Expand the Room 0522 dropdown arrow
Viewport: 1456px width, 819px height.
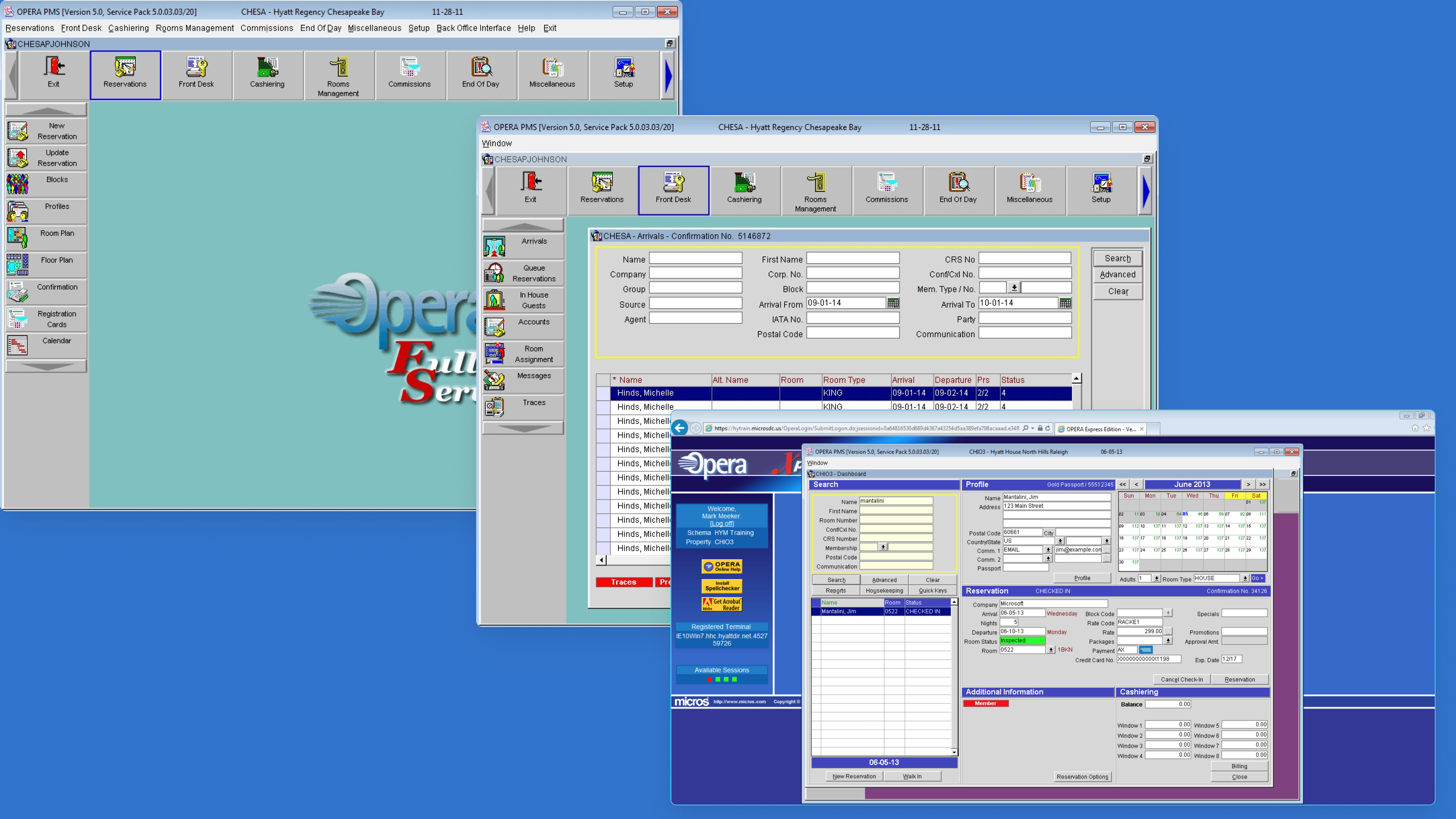coord(1051,650)
